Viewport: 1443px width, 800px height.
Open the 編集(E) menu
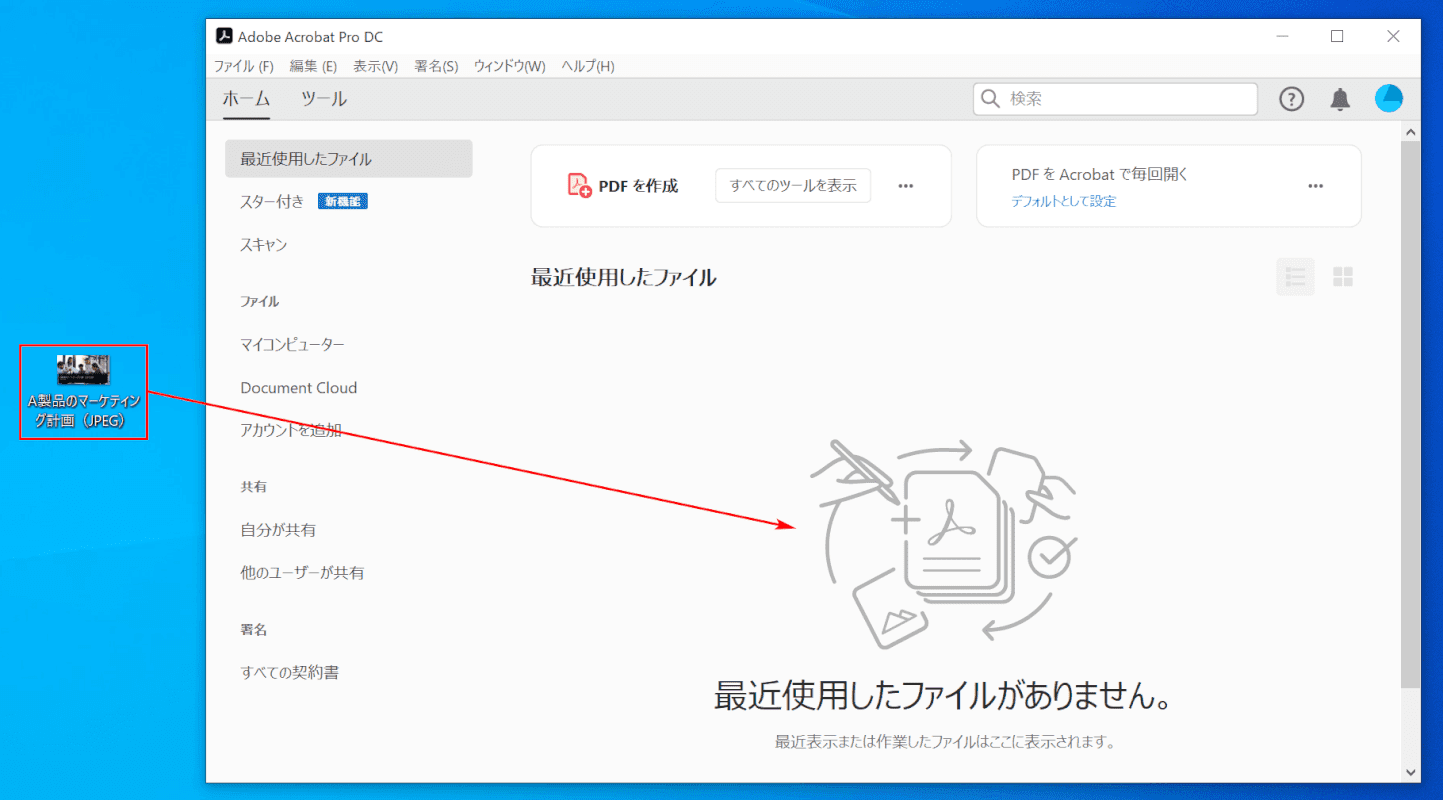click(x=313, y=66)
